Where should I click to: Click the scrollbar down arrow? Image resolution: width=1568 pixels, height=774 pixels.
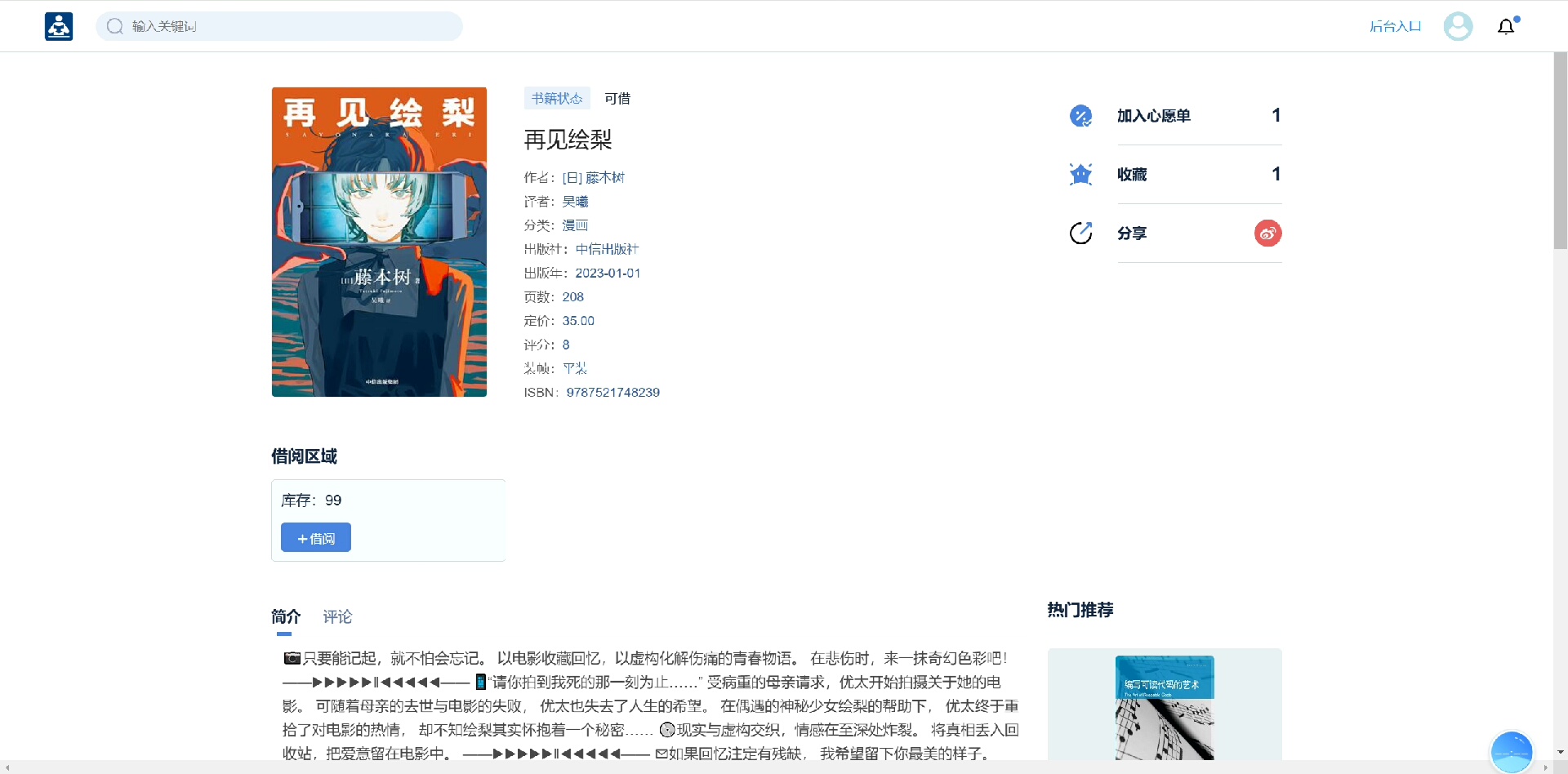pyautogui.click(x=1560, y=752)
